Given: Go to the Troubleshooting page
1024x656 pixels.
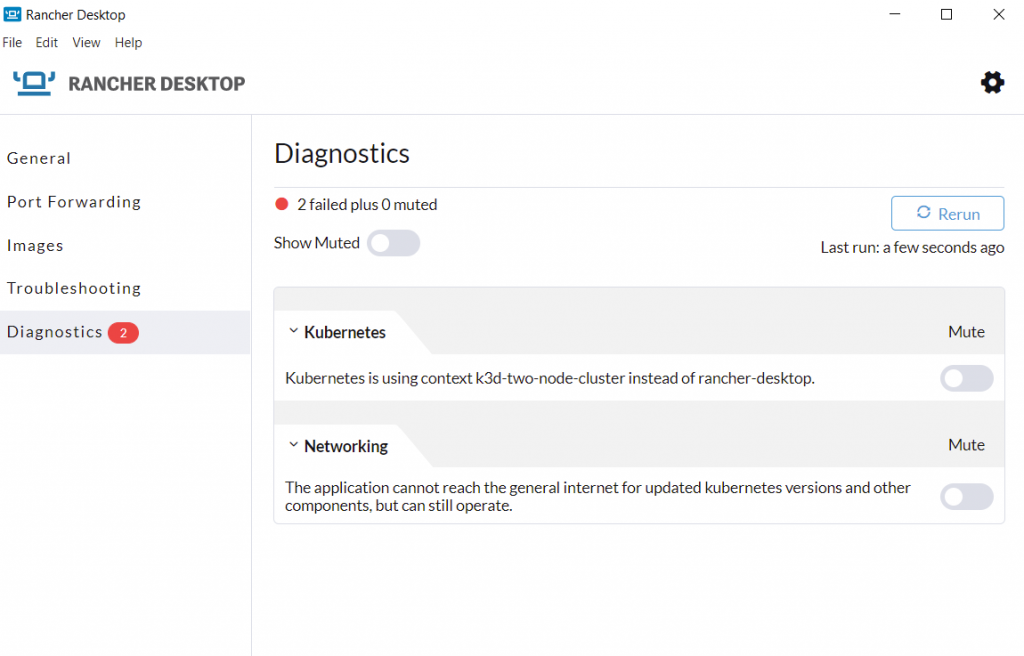Looking at the screenshot, I should point(74,289).
